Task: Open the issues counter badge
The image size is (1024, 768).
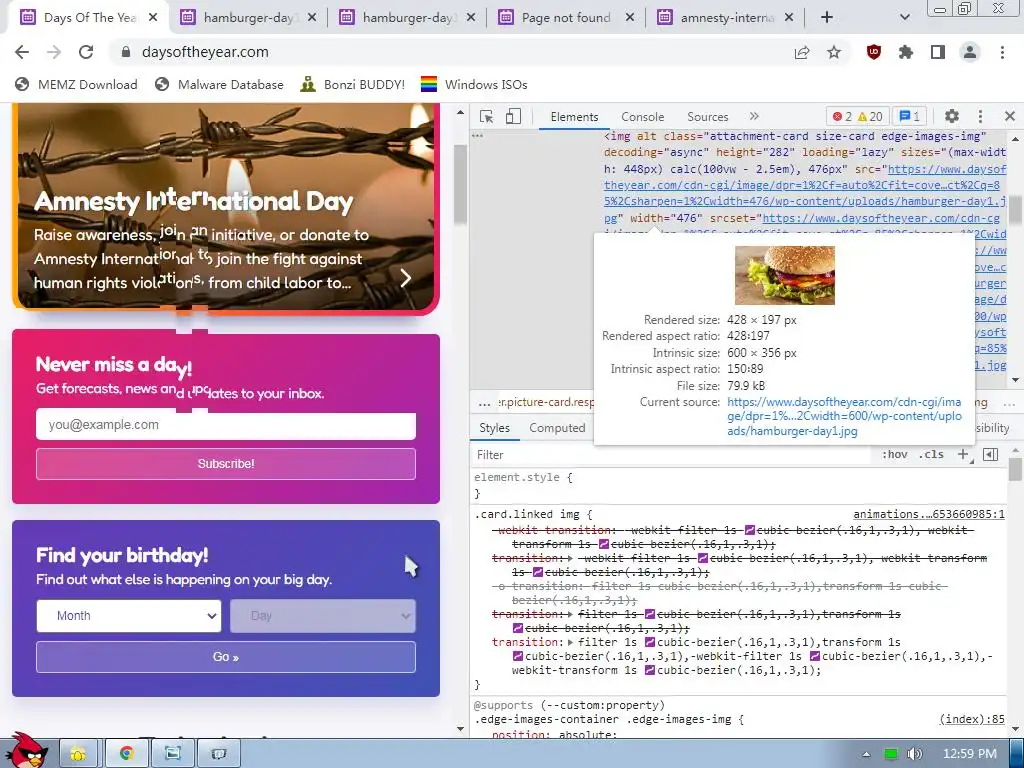Action: click(909, 116)
